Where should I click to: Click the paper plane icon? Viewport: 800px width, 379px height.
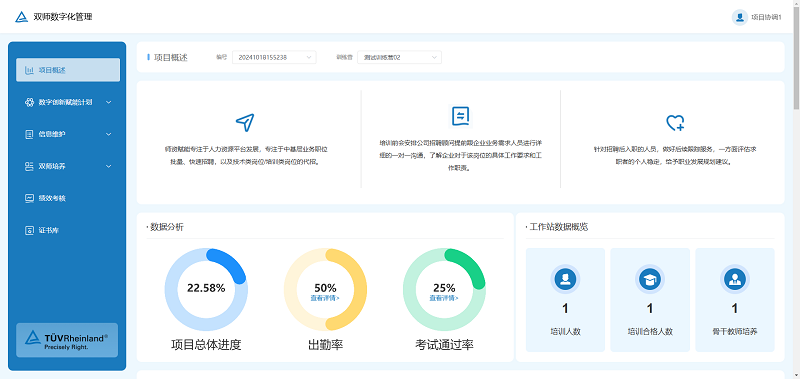coord(245,122)
